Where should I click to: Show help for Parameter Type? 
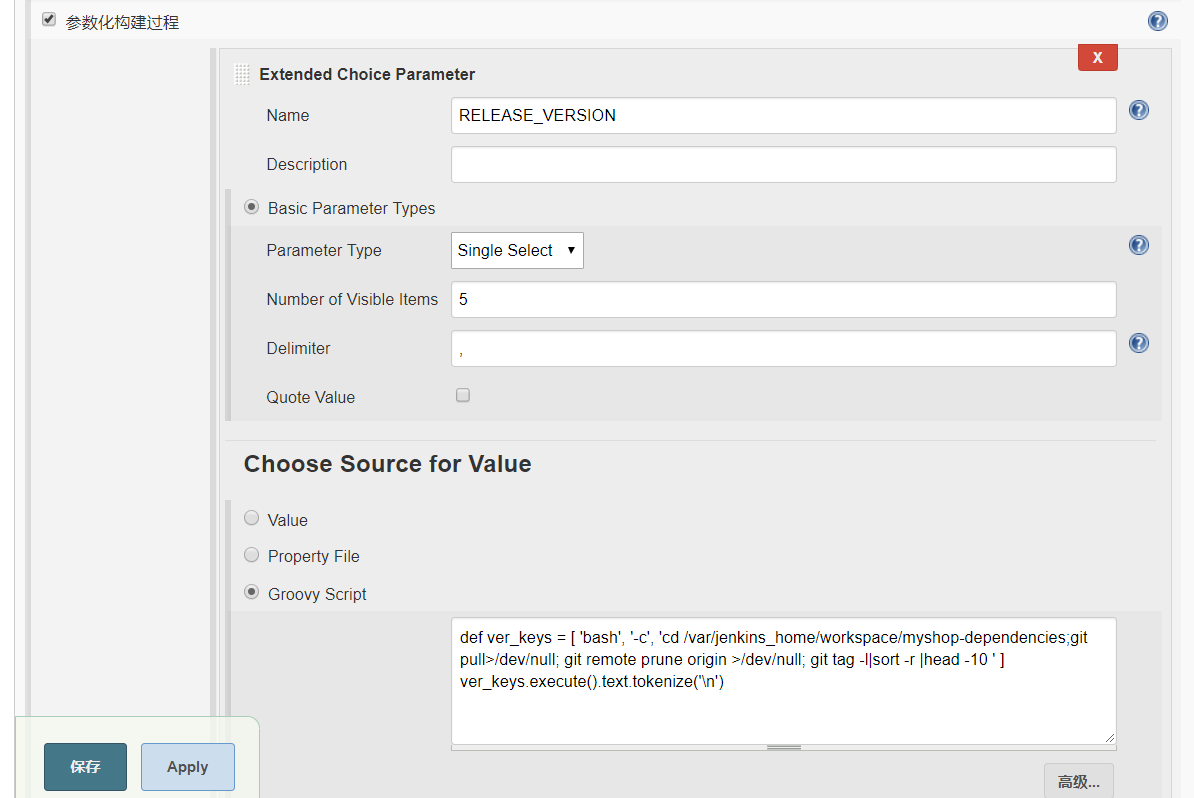pos(1138,245)
